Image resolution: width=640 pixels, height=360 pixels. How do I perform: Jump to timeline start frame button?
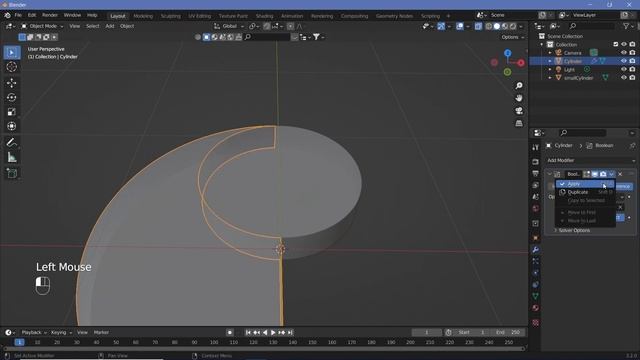(248, 333)
